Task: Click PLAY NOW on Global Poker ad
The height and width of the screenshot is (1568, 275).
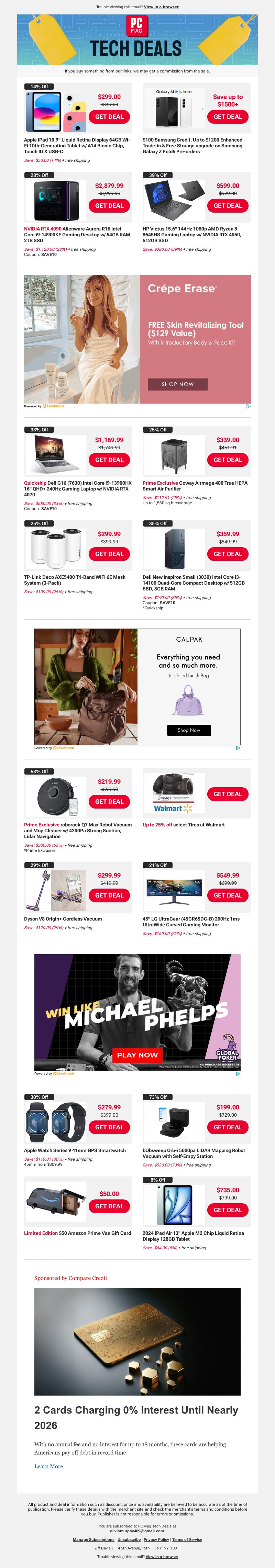Action: pos(137,1055)
